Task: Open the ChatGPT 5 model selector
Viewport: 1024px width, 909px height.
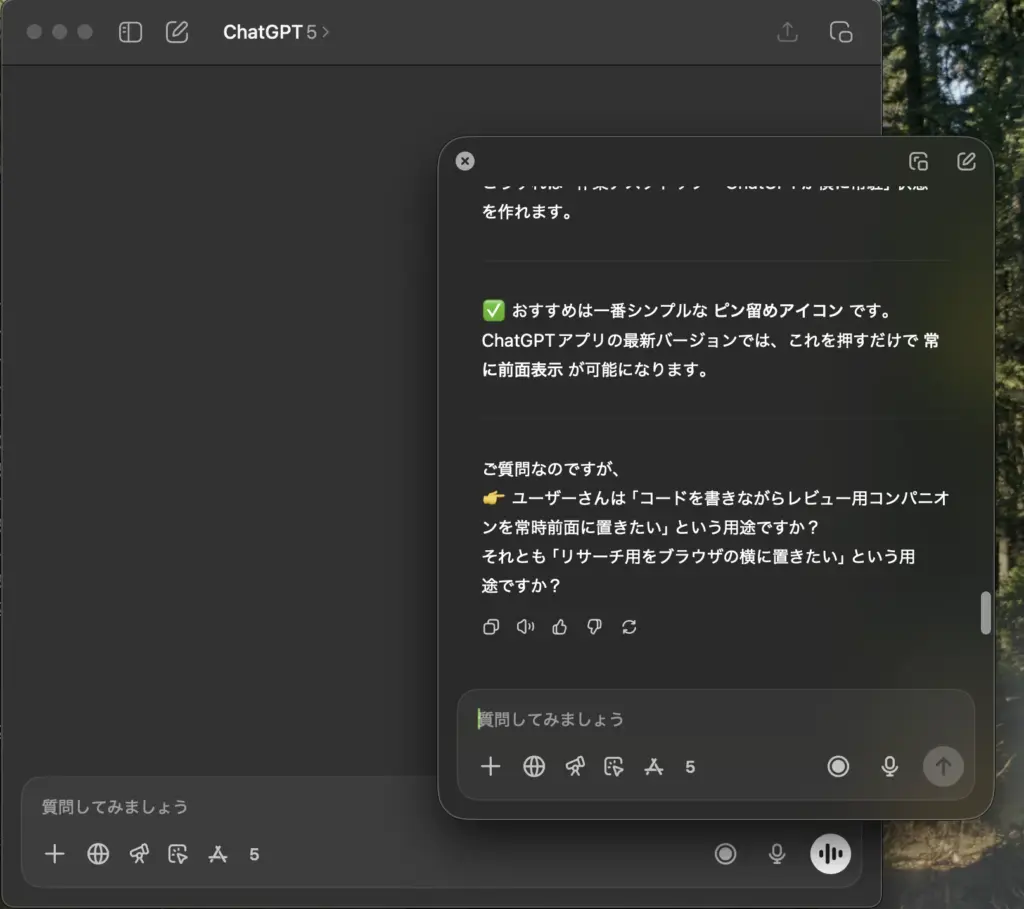Action: 276,32
